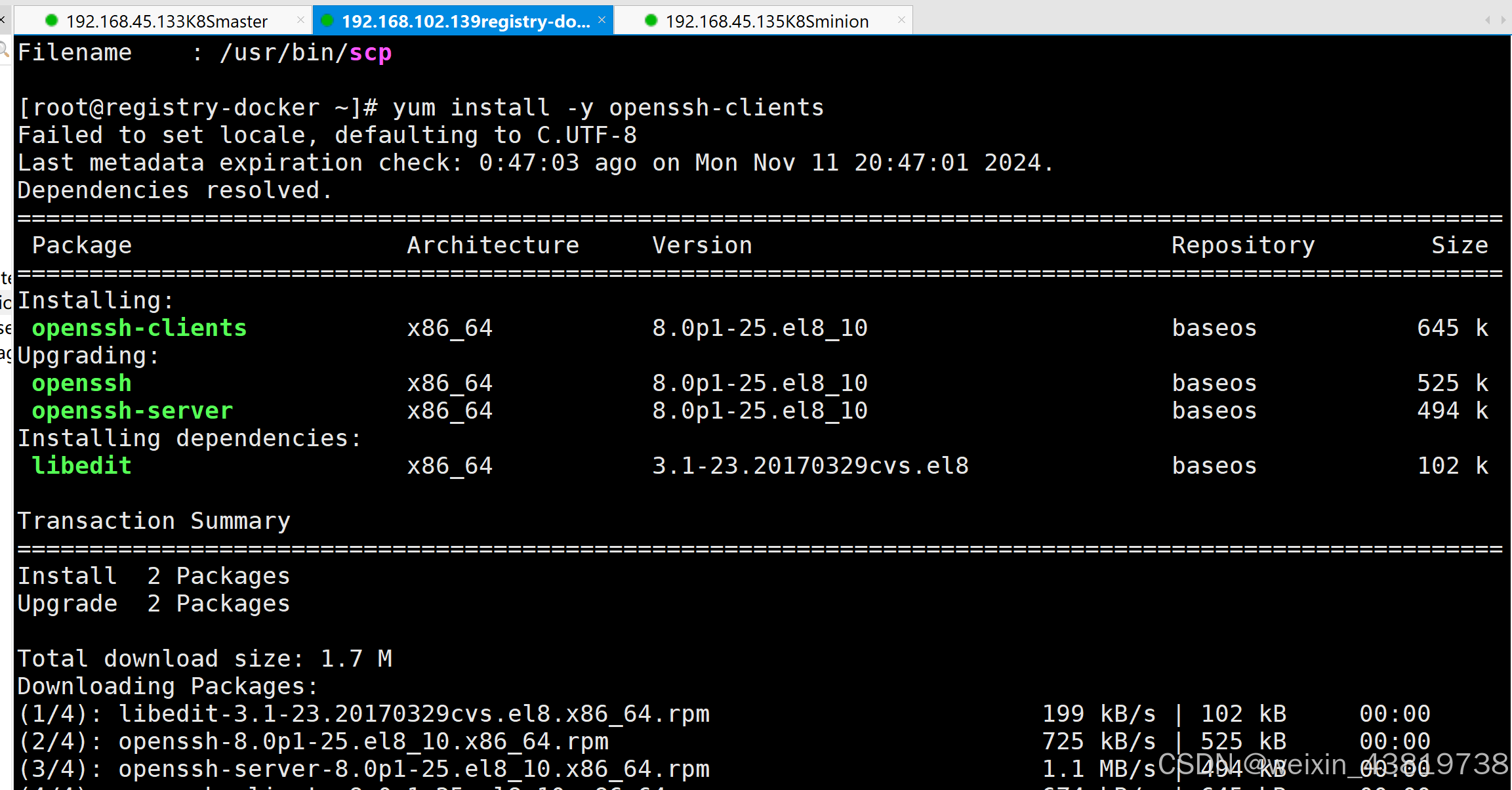Image resolution: width=1512 pixels, height=790 pixels.
Task: Click the green 'openssh' package name
Action: click(x=82, y=383)
